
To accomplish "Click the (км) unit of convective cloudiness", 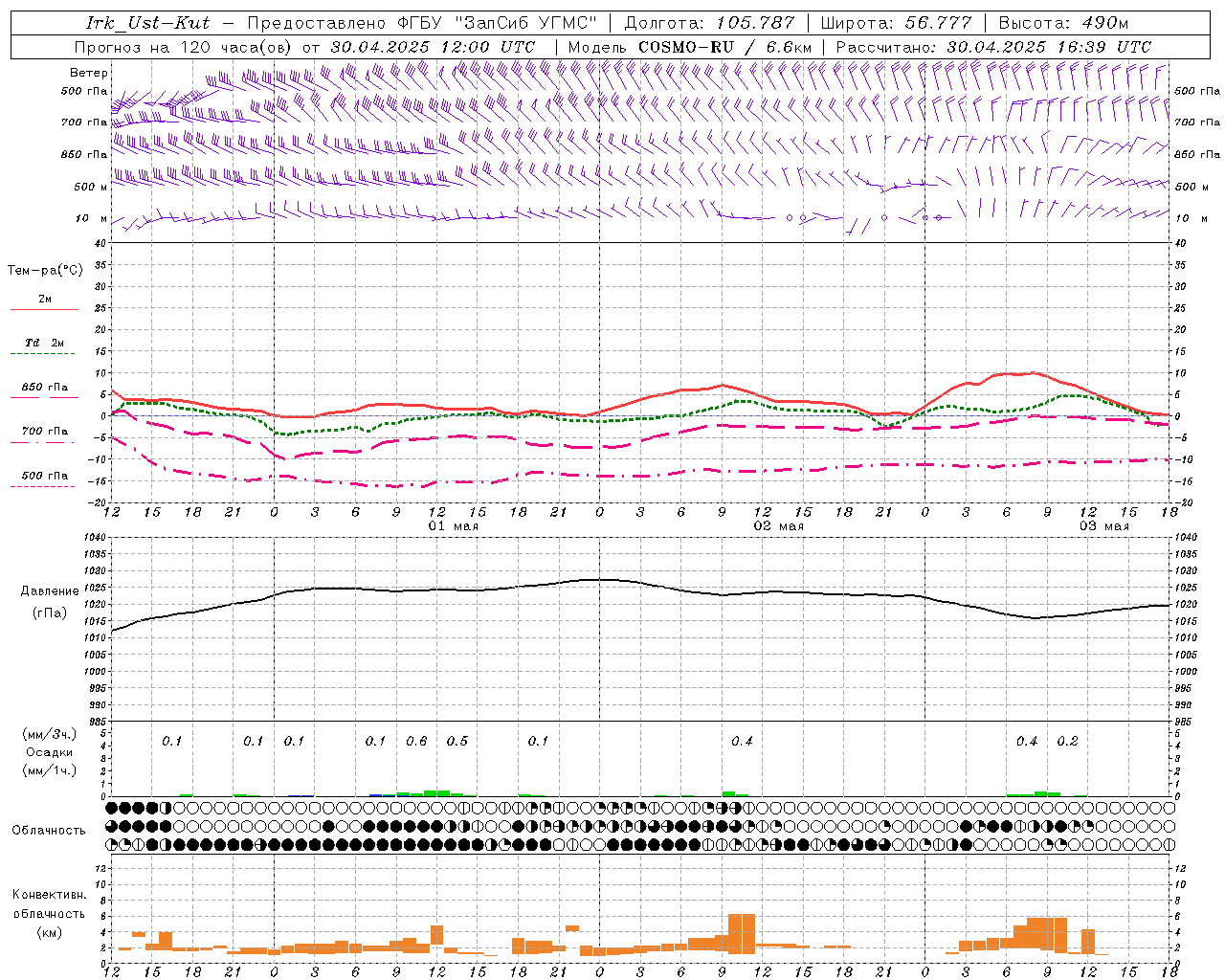I will point(50,931).
